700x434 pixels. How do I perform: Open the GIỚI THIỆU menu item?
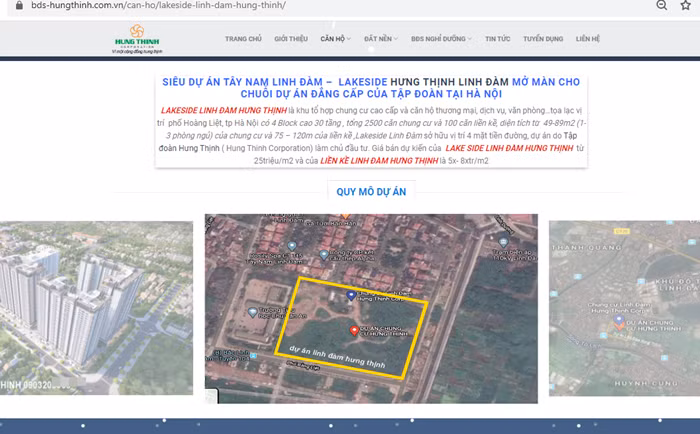291,39
